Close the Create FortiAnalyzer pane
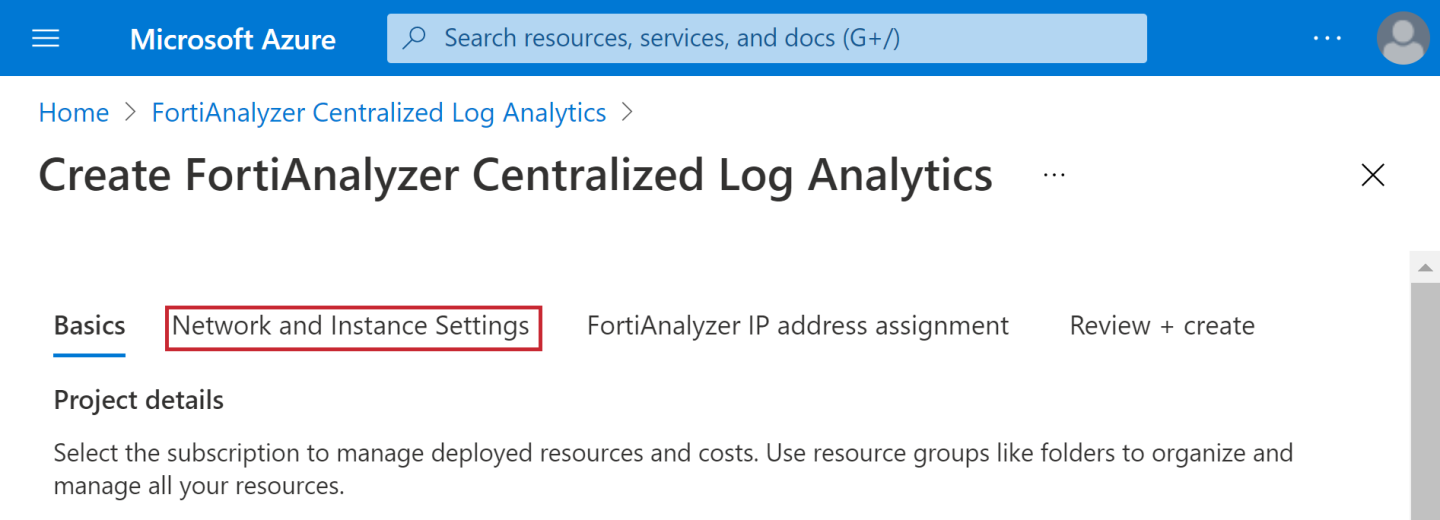 click(1373, 175)
